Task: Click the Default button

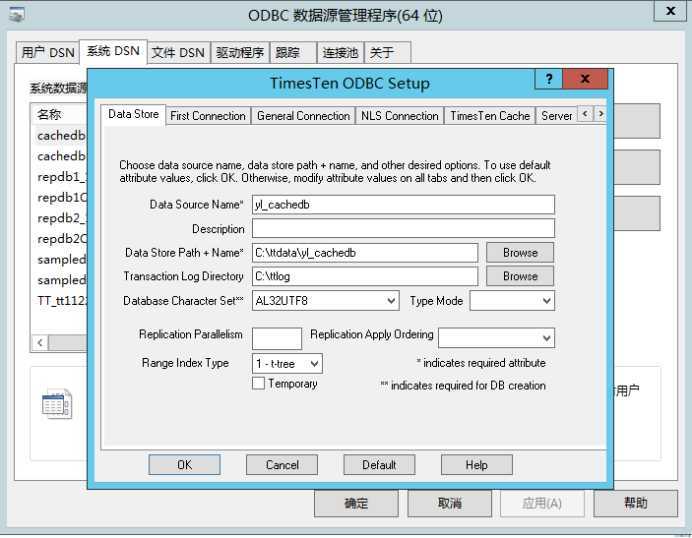Action: (379, 465)
